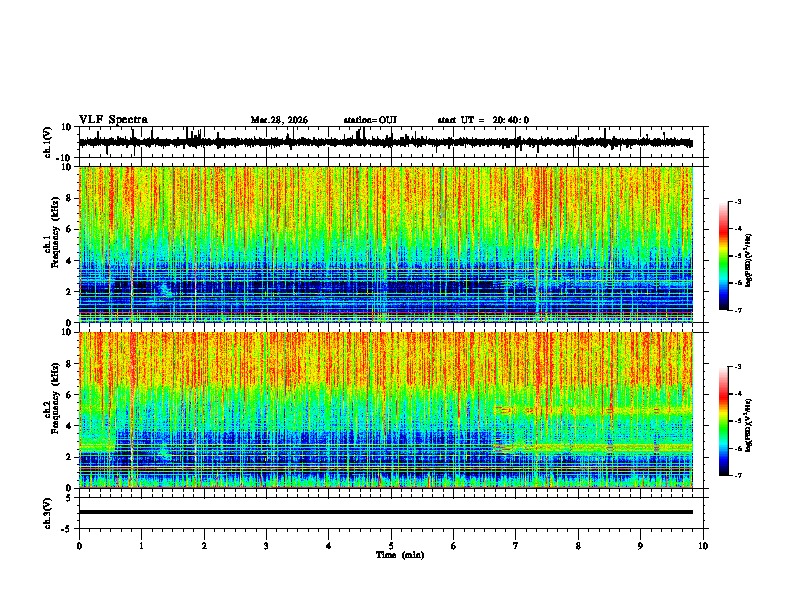Click the ch.1 spectrogram color bar
The width and height of the screenshot is (792, 612).
[x=723, y=256]
